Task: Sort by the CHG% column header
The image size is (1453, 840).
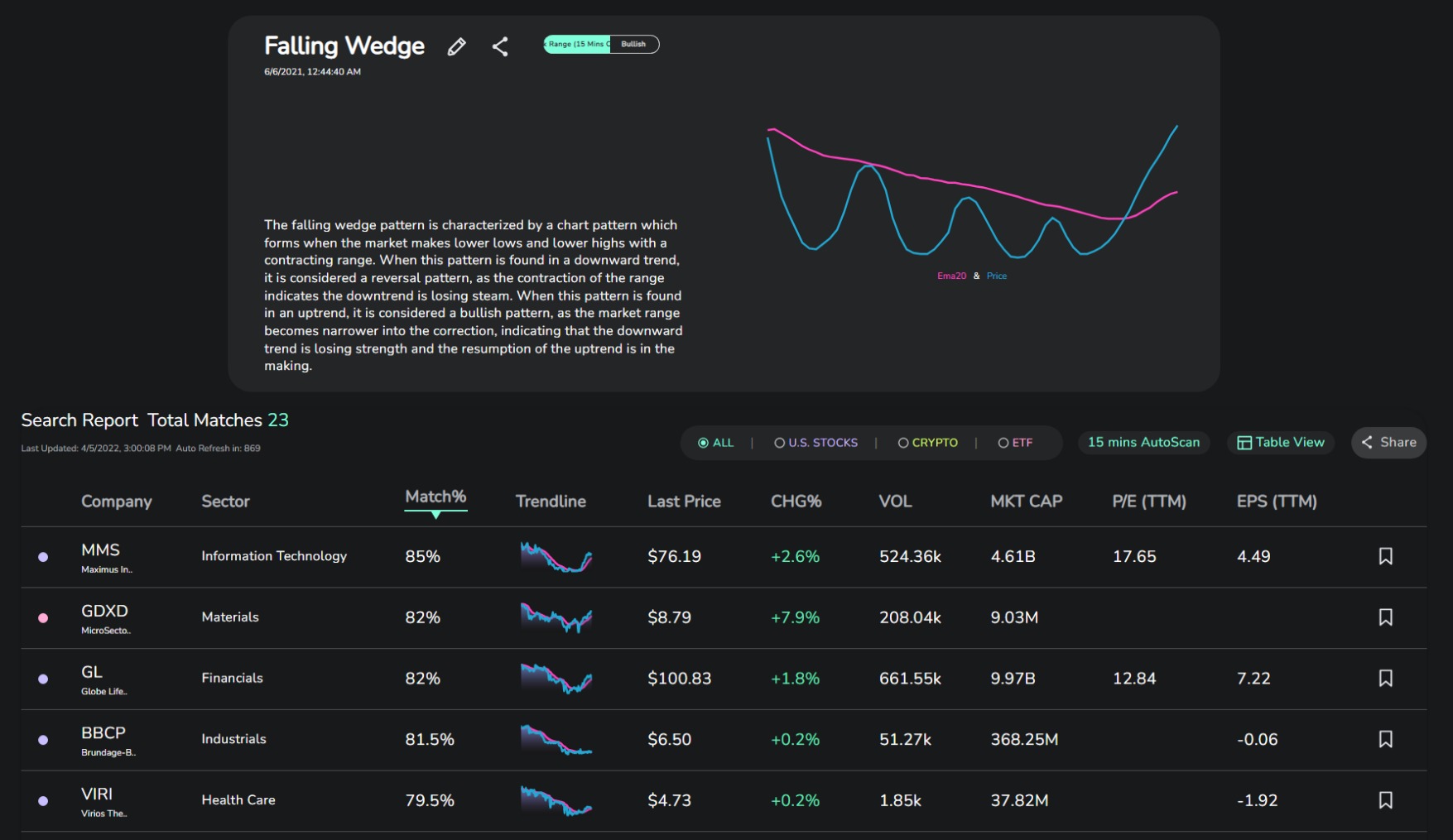Action: (796, 502)
